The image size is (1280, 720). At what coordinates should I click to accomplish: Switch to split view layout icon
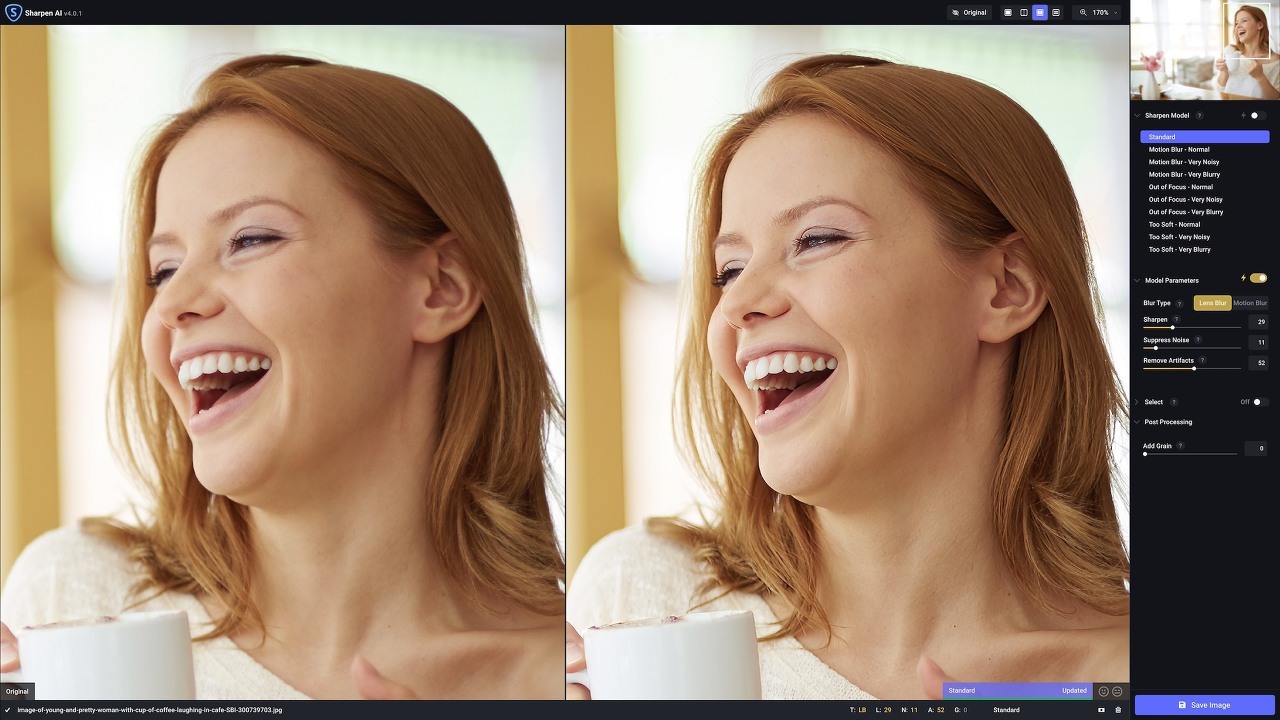[1024, 13]
